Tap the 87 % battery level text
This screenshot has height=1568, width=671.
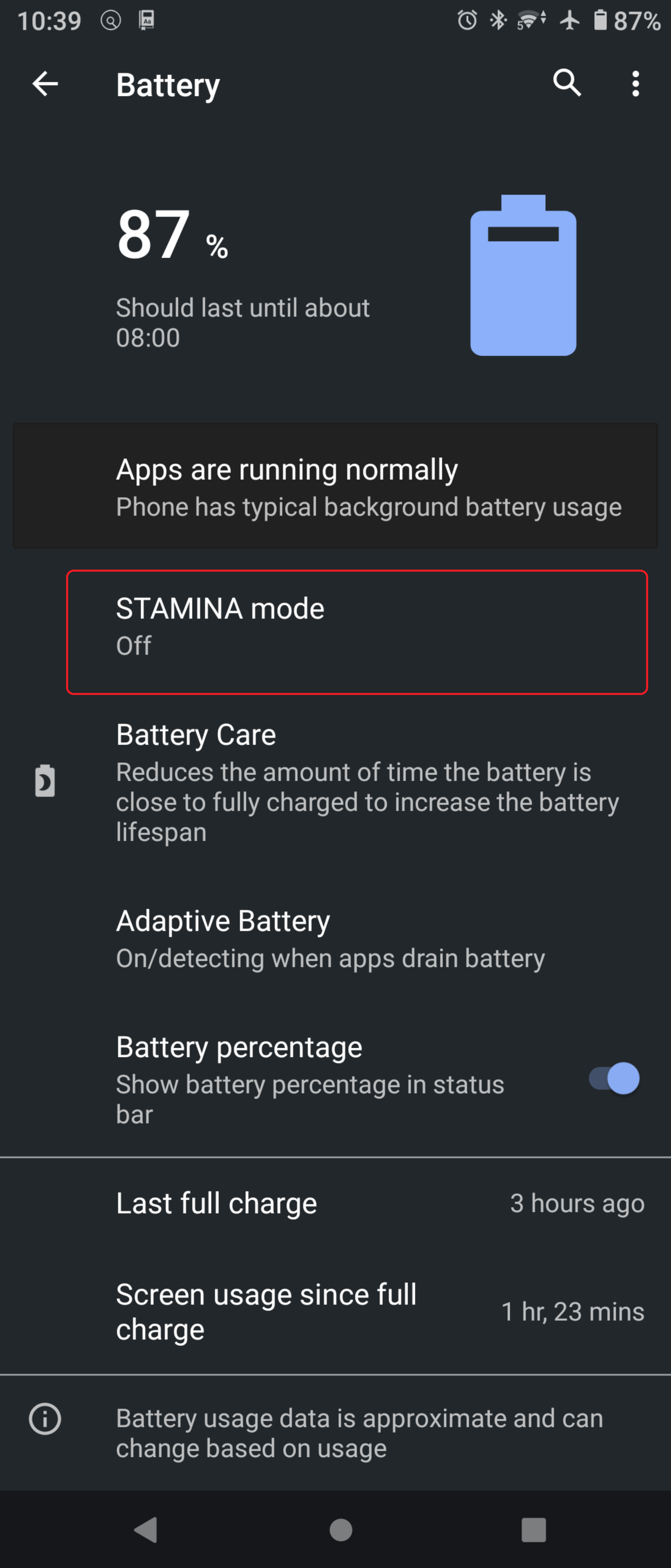[172, 236]
